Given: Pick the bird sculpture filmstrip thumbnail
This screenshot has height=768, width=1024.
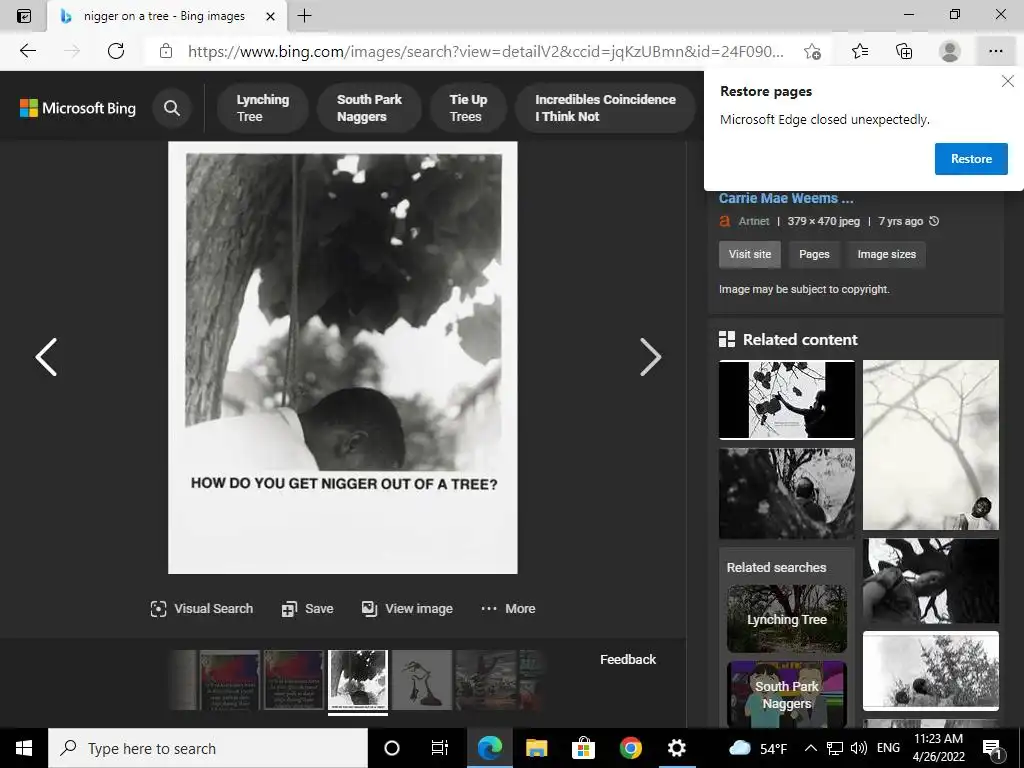Looking at the screenshot, I should click(x=422, y=680).
